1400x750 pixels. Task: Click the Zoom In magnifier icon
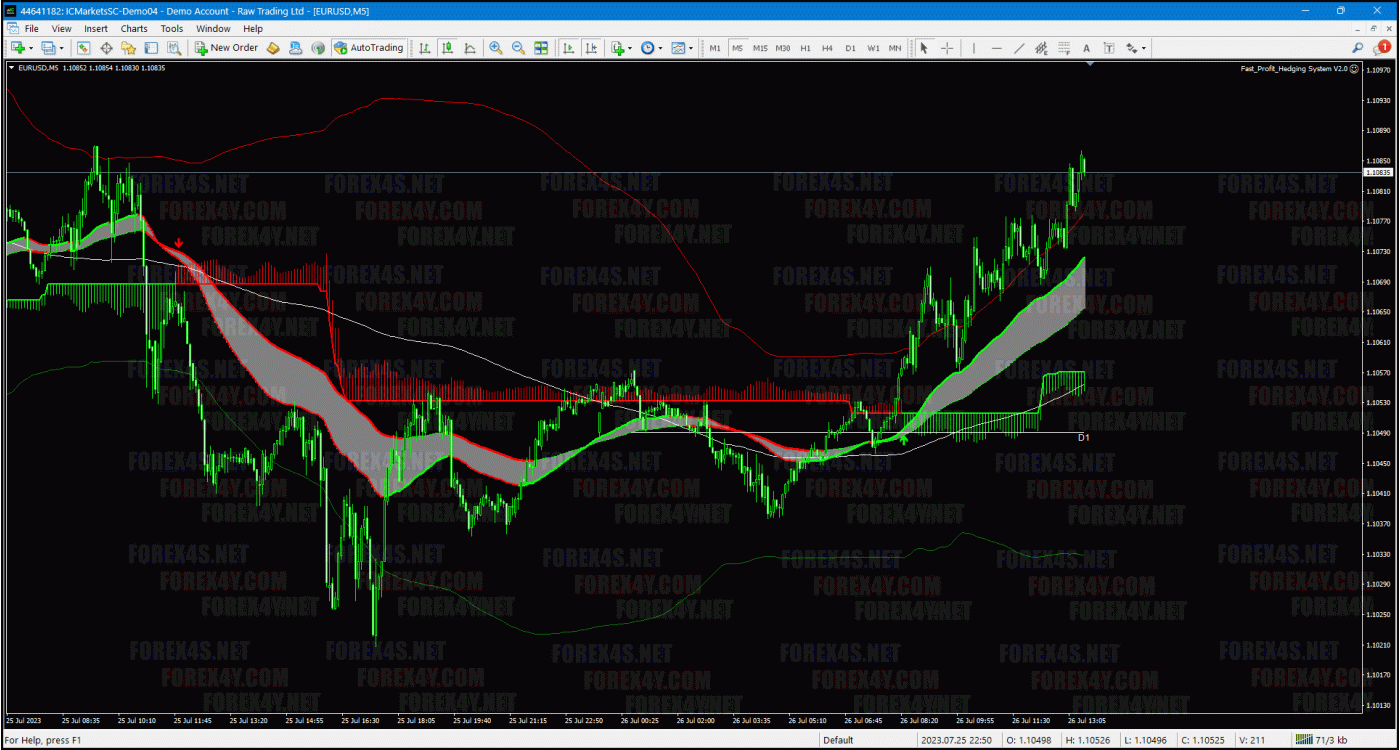pos(495,48)
